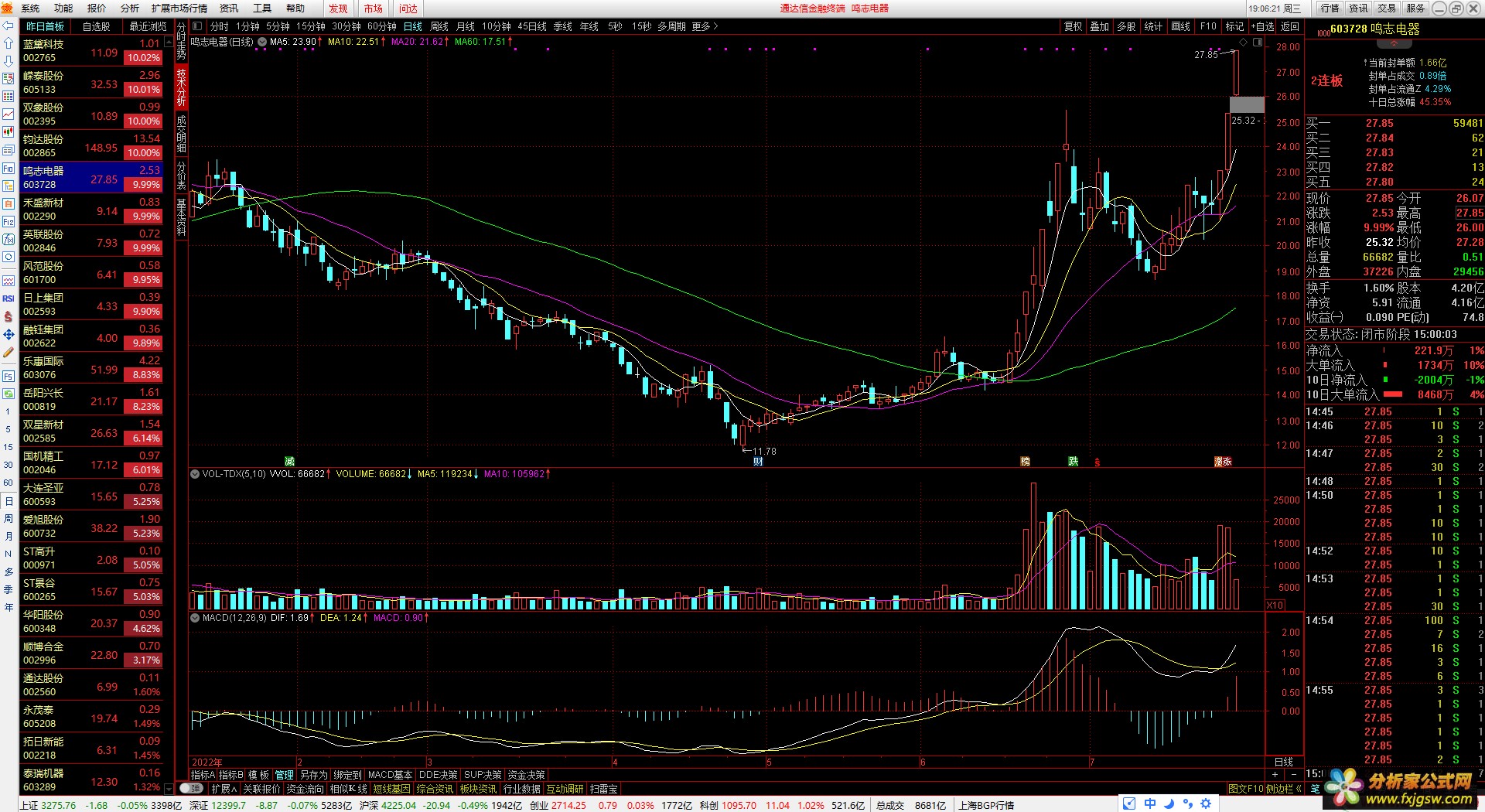Open the F10 company info sidebar icon
This screenshot has width=1485, height=812.
9,168
